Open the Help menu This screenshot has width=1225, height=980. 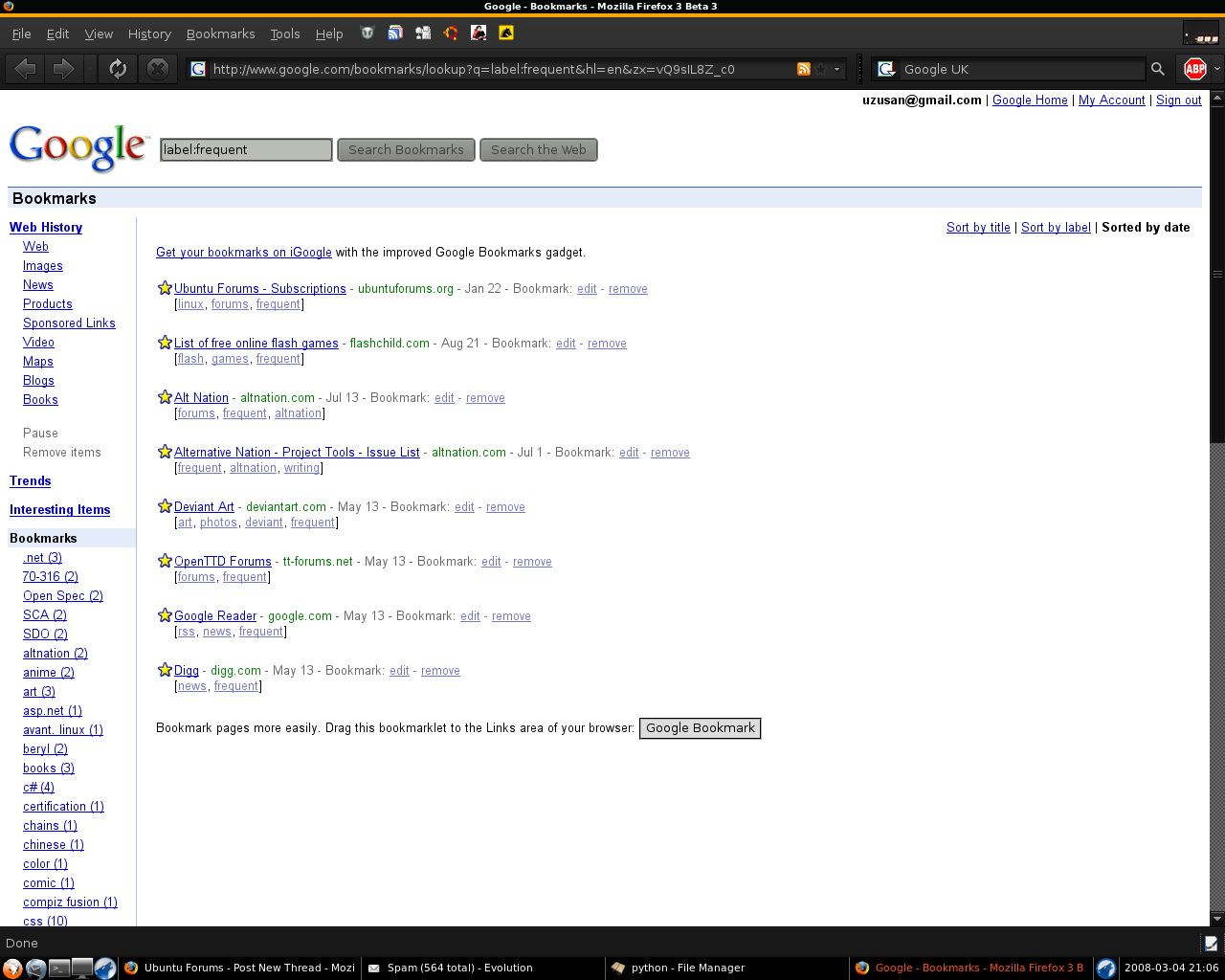click(329, 33)
